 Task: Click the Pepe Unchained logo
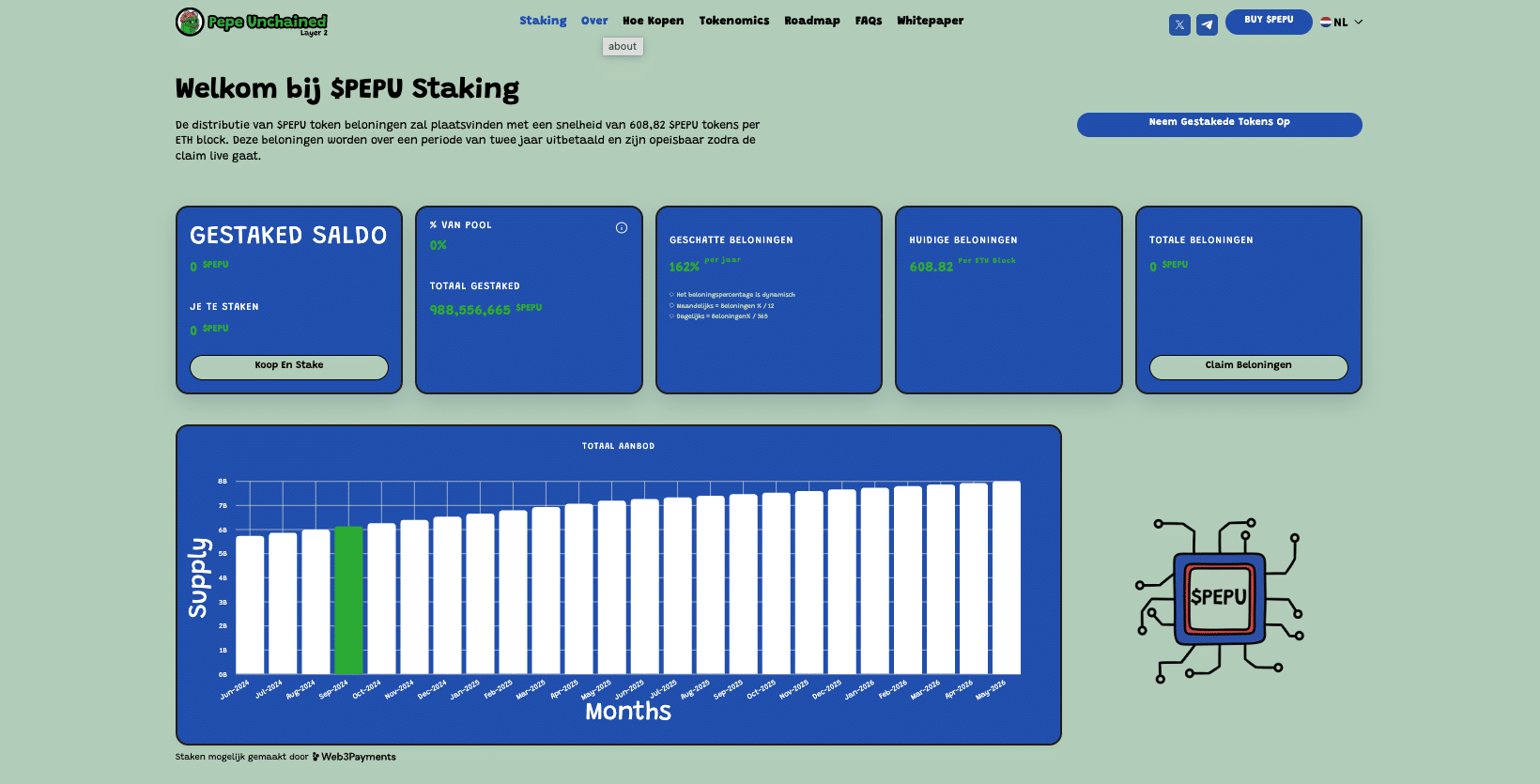pos(251,22)
